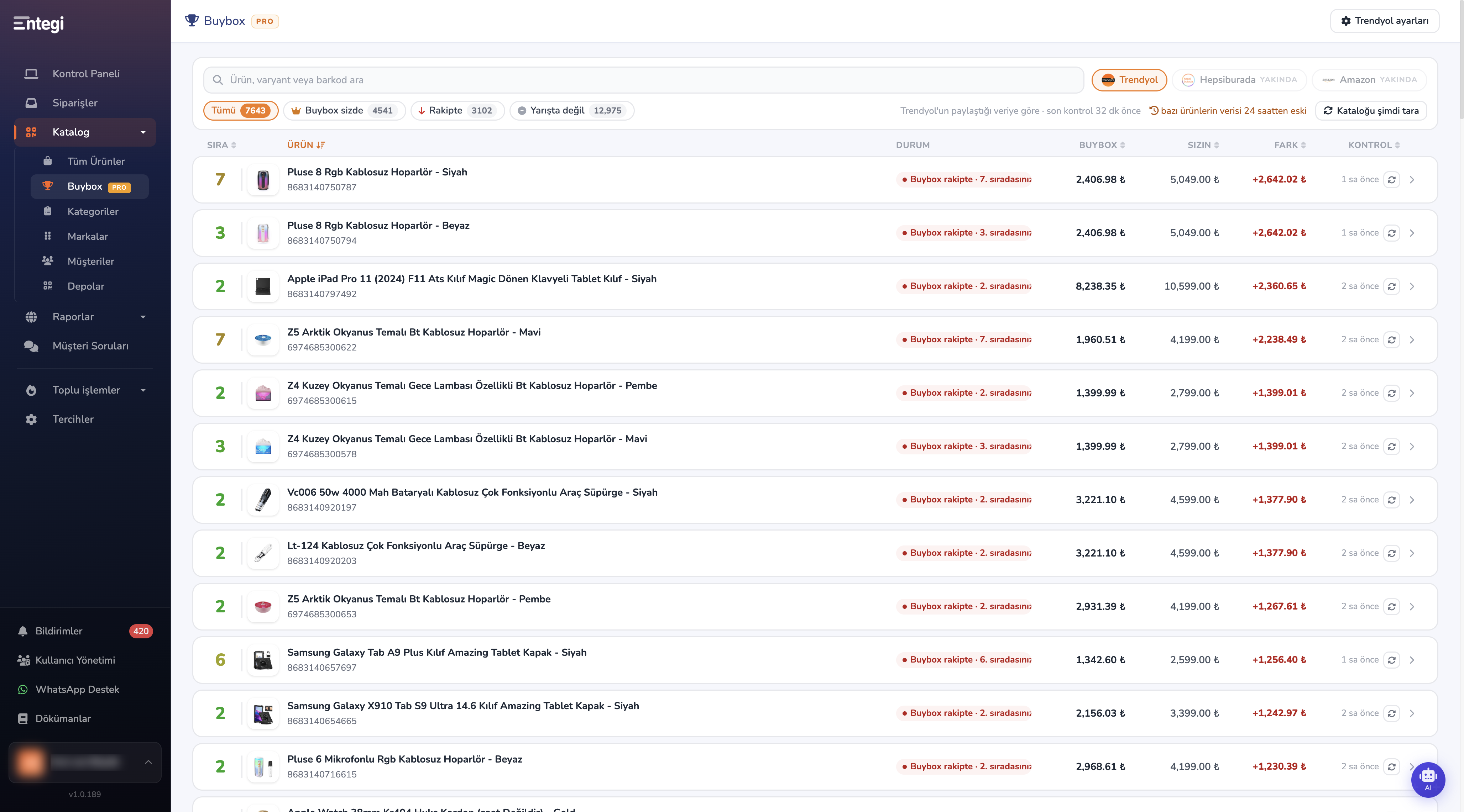Sort table by FARK column
The width and height of the screenshot is (1464, 812).
tap(1290, 146)
